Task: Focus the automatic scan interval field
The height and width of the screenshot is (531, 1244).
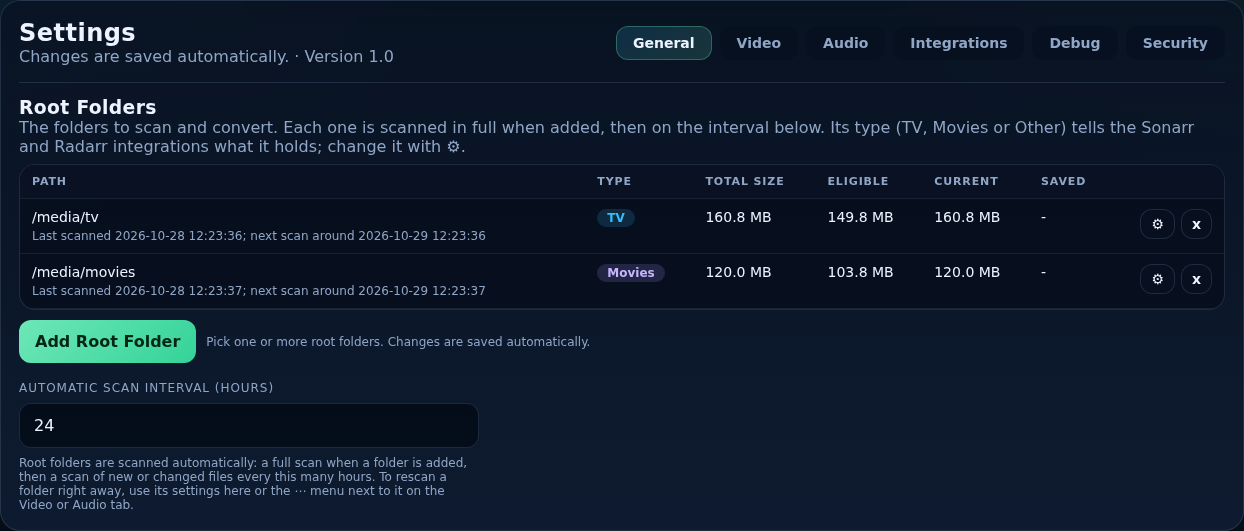Action: click(x=249, y=425)
